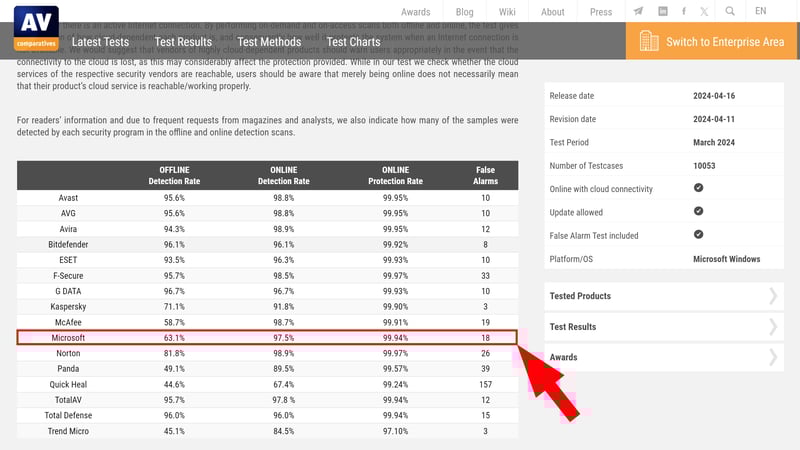This screenshot has width=800, height=450.
Task: Open the X (Twitter) icon
Action: coord(705,11)
